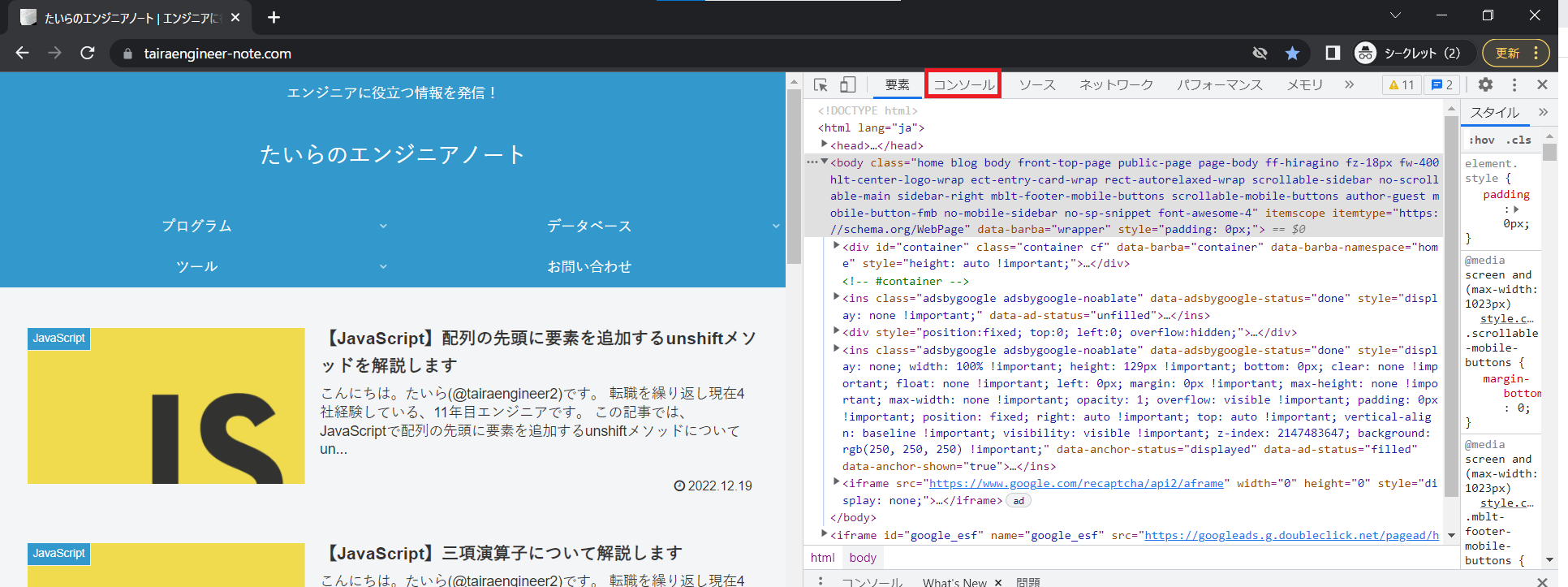
Task: Open the issues counter showing 2
Action: [1442, 85]
